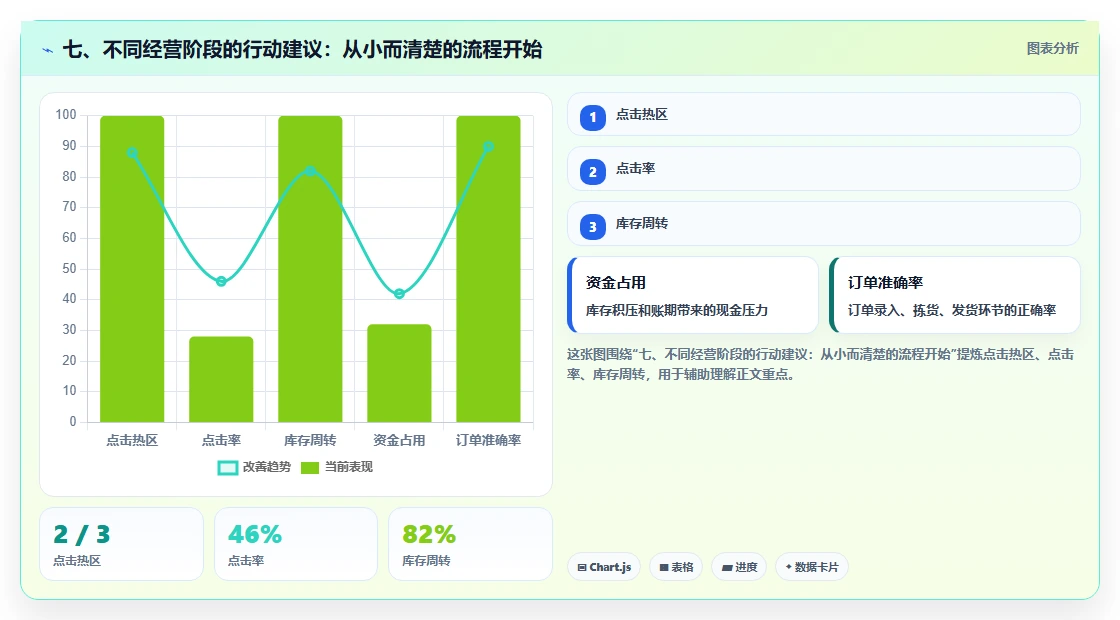Viewport: 1120px width, 620px height.
Task: Click the 0 y-axis label
Action: [73, 421]
